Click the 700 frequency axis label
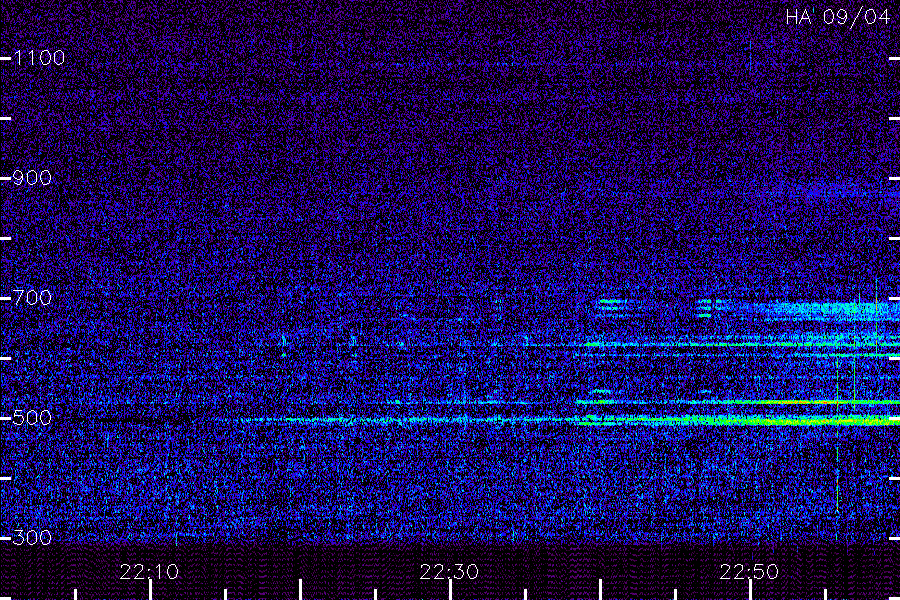The height and width of the screenshot is (600, 900). 32,298
